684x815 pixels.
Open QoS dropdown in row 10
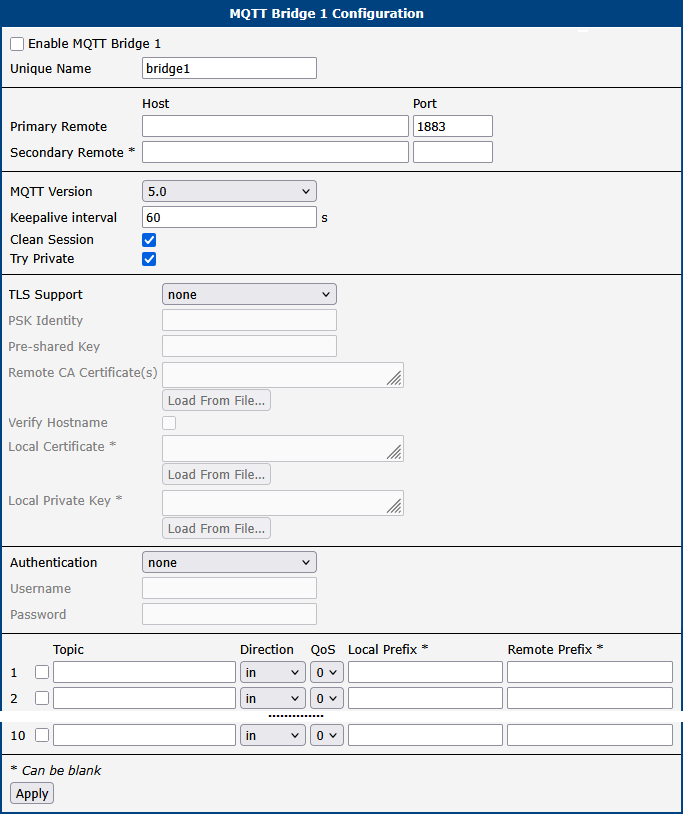pyautogui.click(x=327, y=735)
